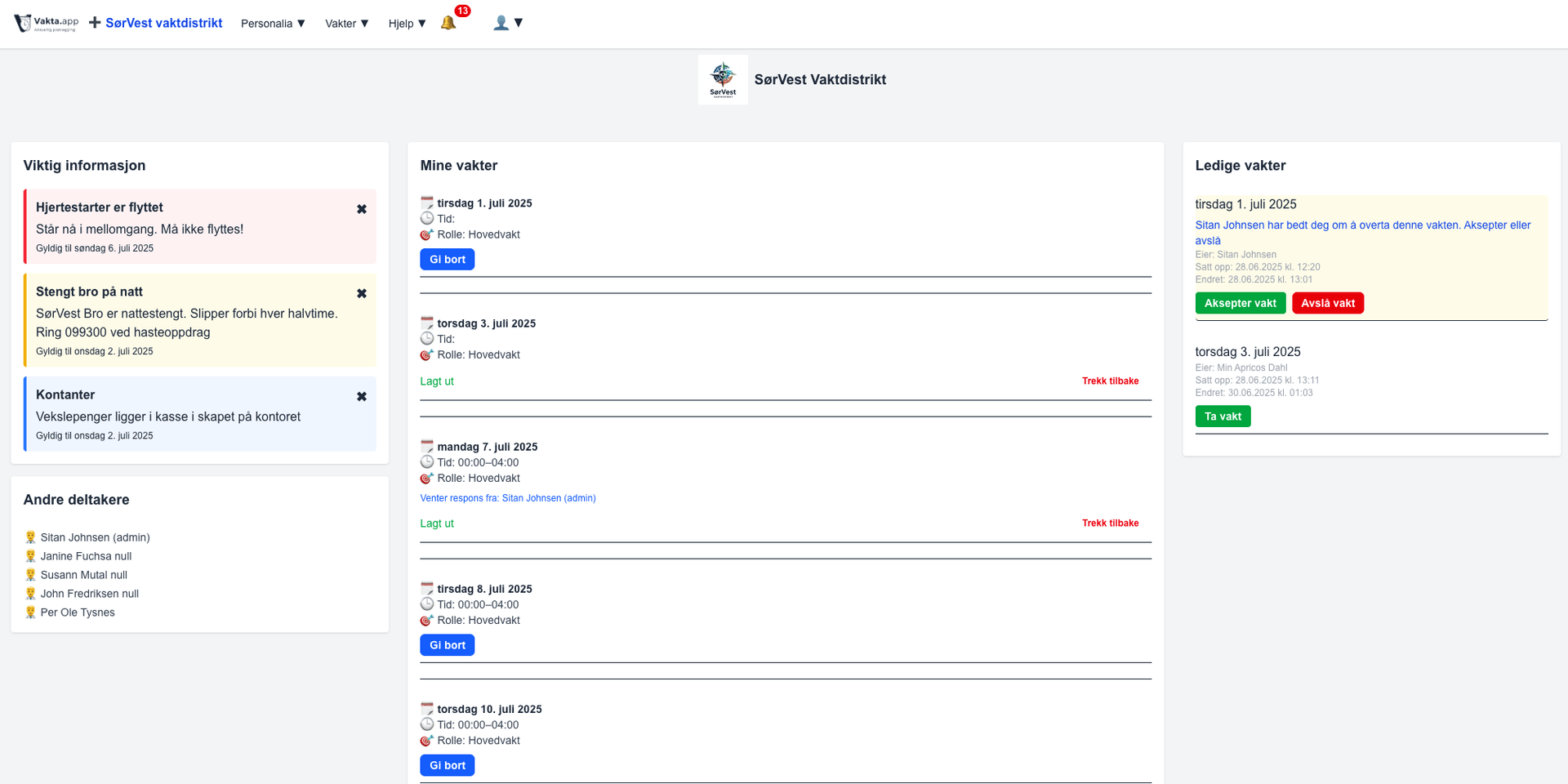Image resolution: width=1568 pixels, height=784 pixels.
Task: Click the role target icon on torsdag 3. juli
Action: pyautogui.click(x=426, y=354)
